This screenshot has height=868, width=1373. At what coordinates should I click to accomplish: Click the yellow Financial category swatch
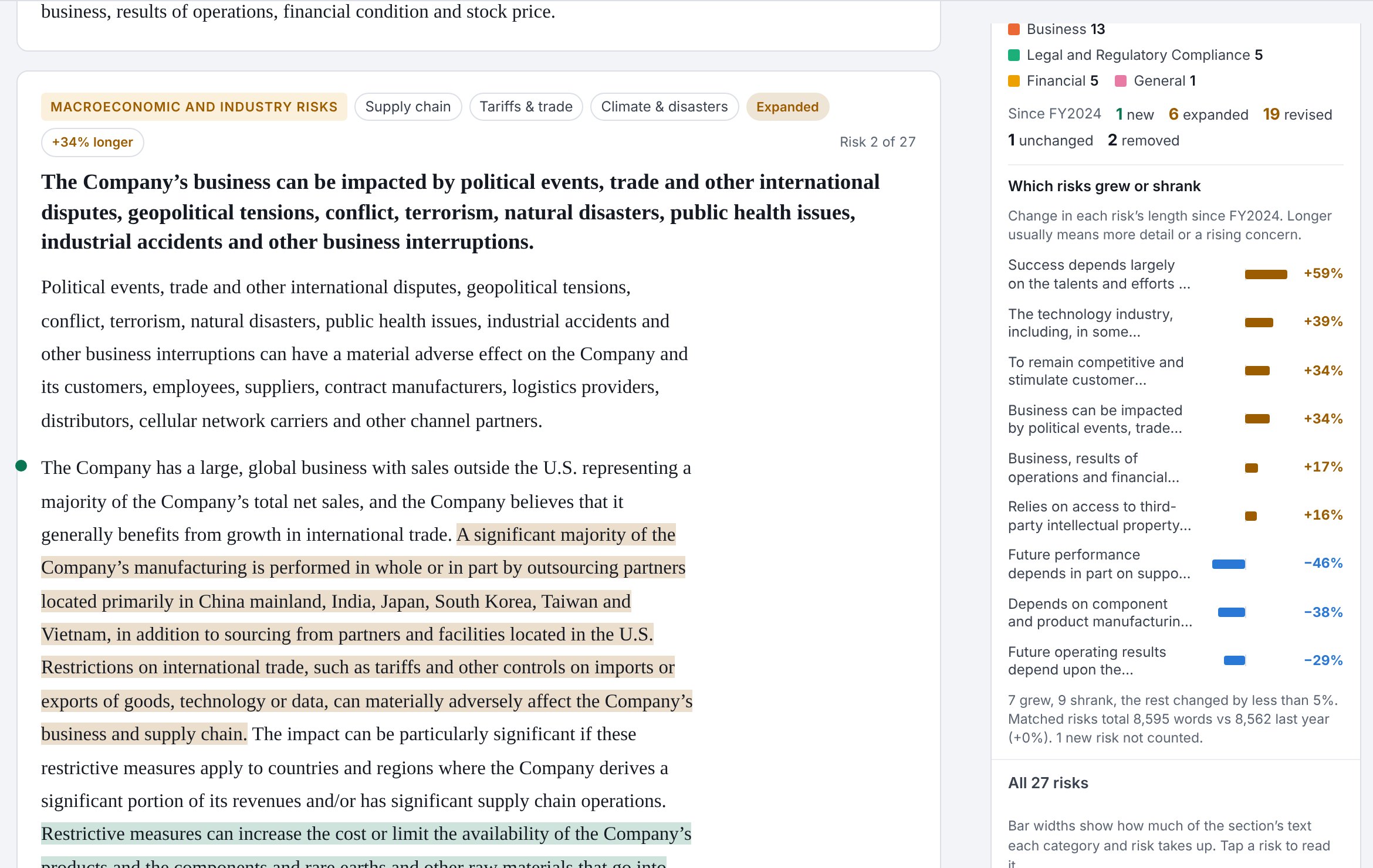coord(1013,81)
